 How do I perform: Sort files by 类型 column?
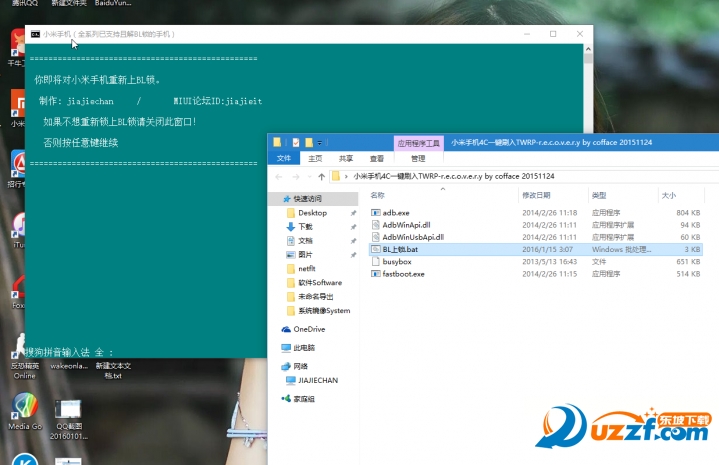coord(599,195)
